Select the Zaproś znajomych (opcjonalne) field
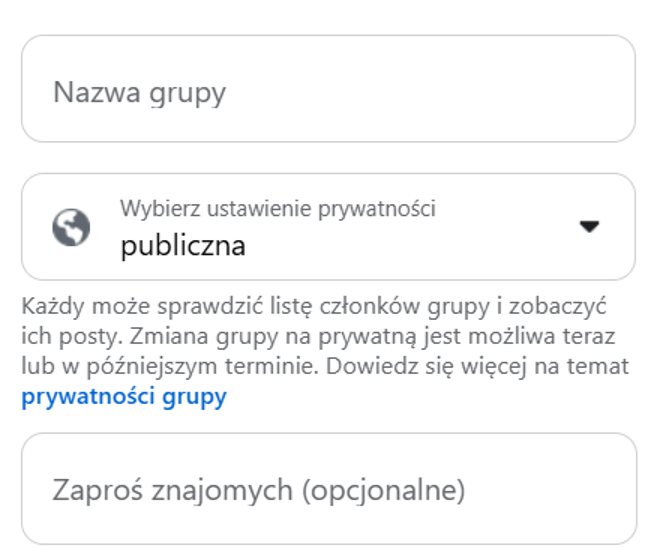Screen dimensions: 658x548 (329, 489)
